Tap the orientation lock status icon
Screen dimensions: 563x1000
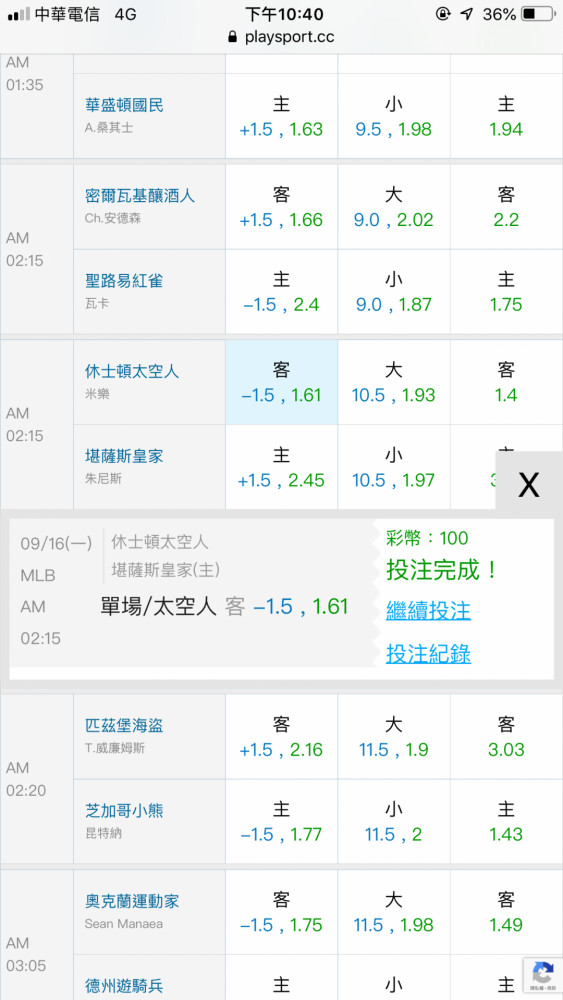[442, 13]
